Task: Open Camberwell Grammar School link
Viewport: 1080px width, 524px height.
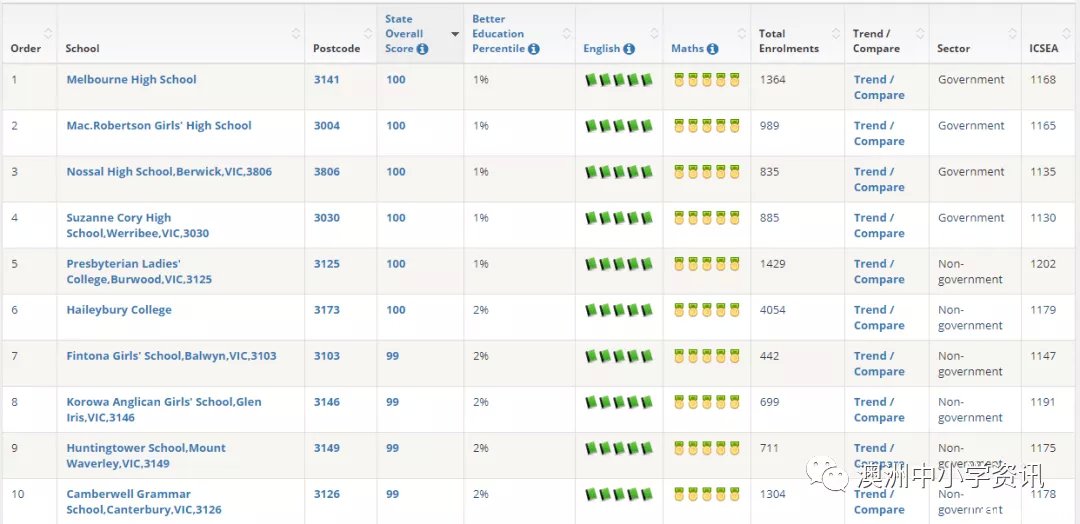Action: [144, 503]
